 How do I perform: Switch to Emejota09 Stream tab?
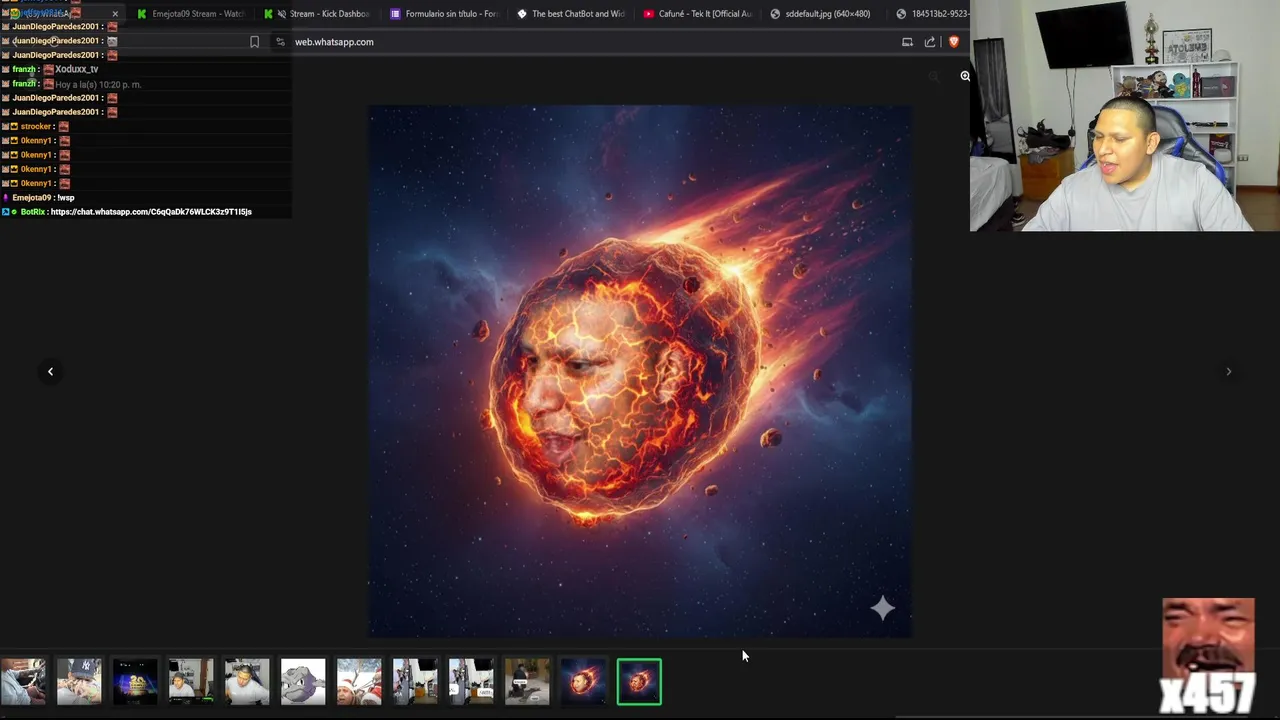tap(191, 14)
